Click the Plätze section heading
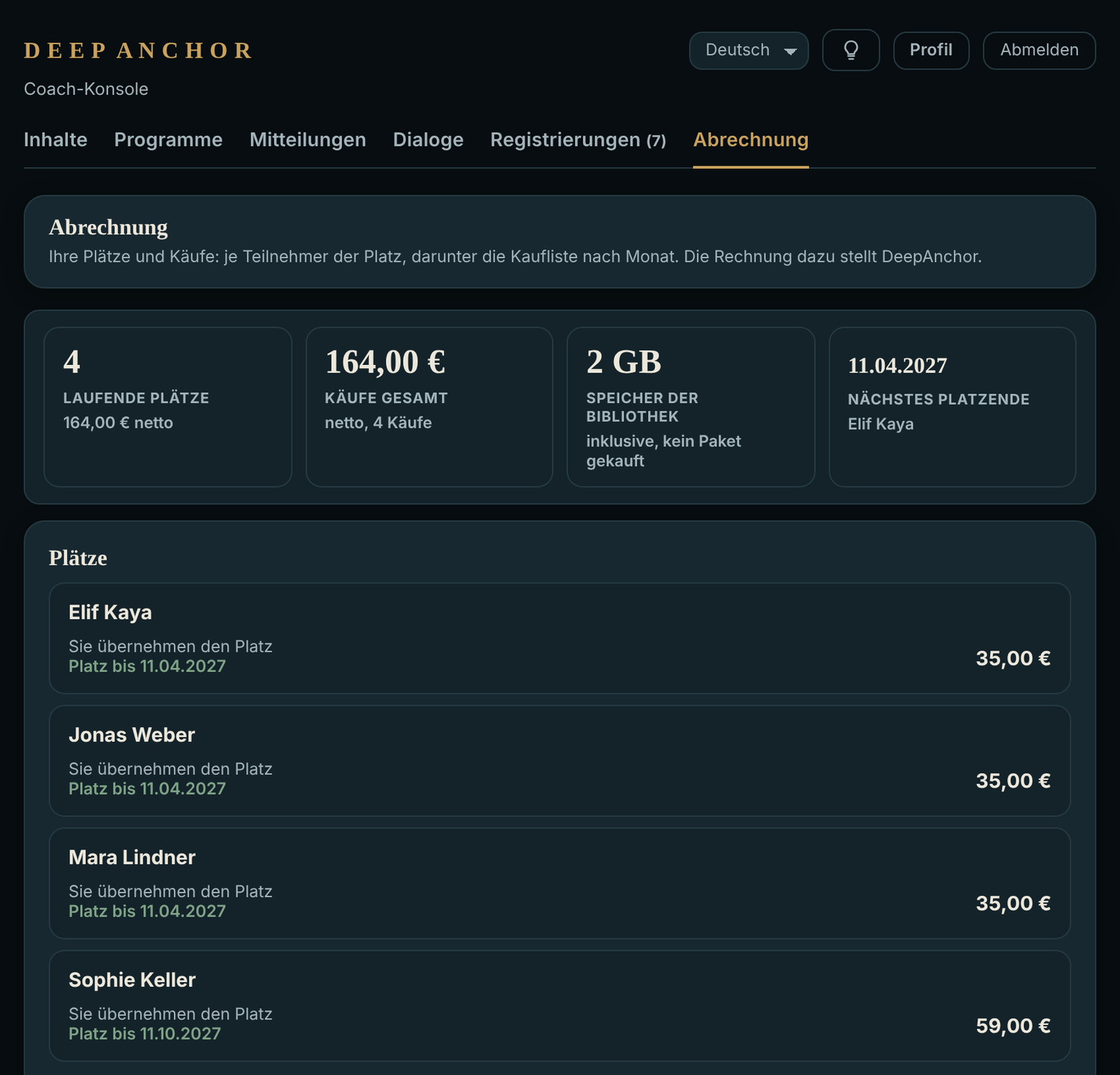Screen dimensions: 1120x1075 point(78,558)
